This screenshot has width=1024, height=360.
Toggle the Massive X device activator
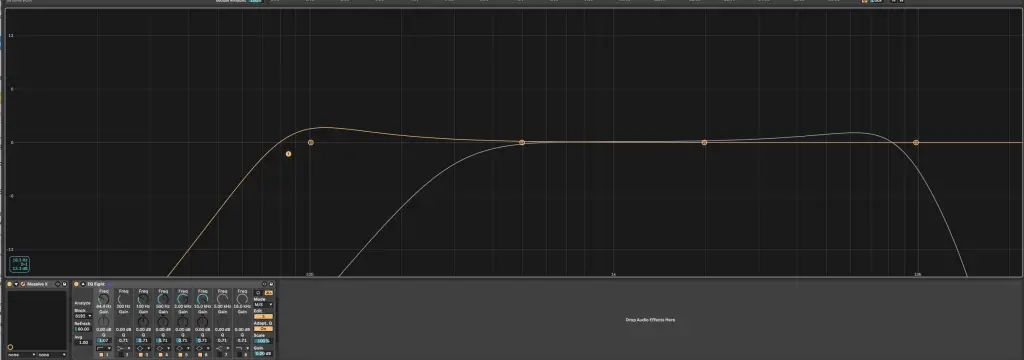pos(9,284)
